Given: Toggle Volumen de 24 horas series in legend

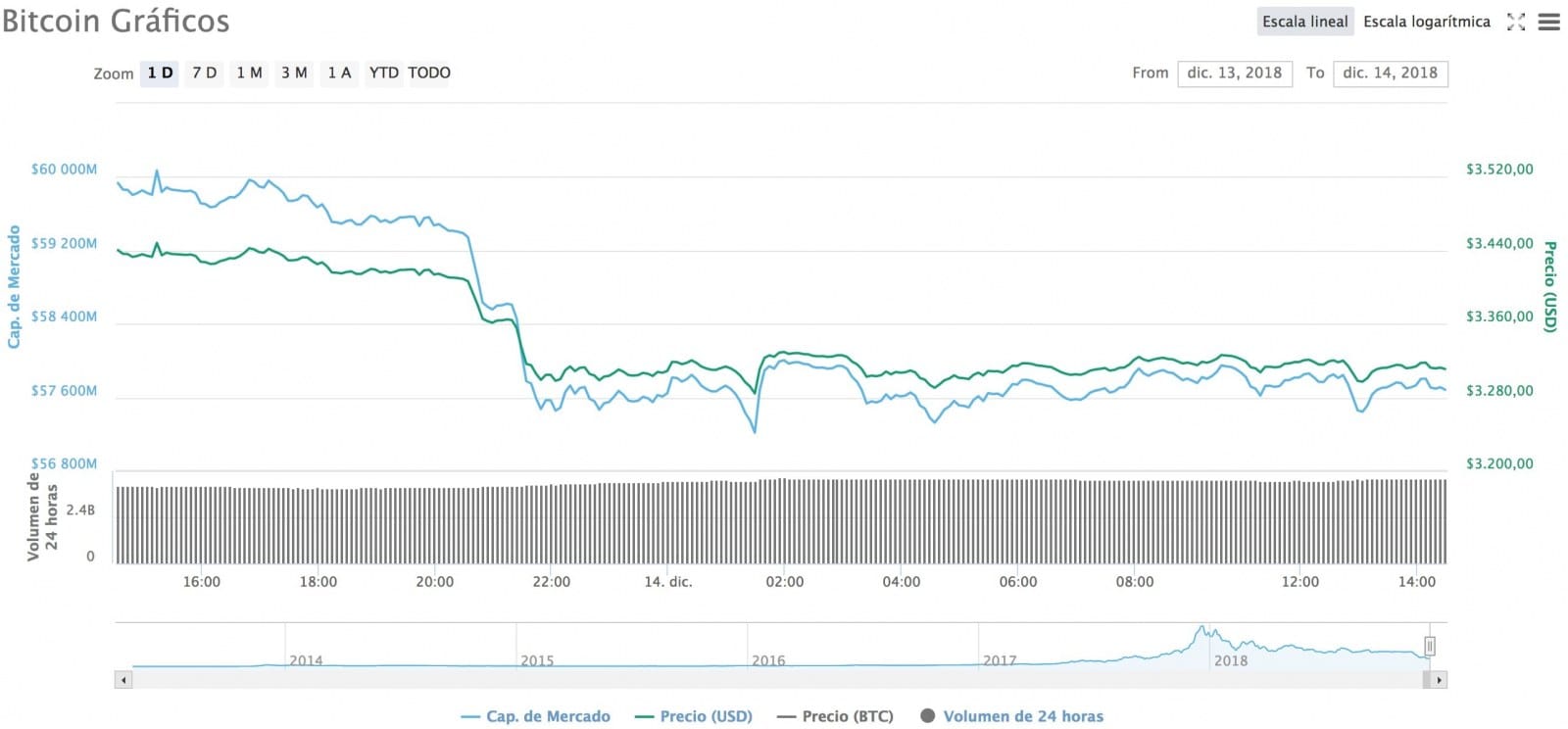Looking at the screenshot, I should [1012, 716].
